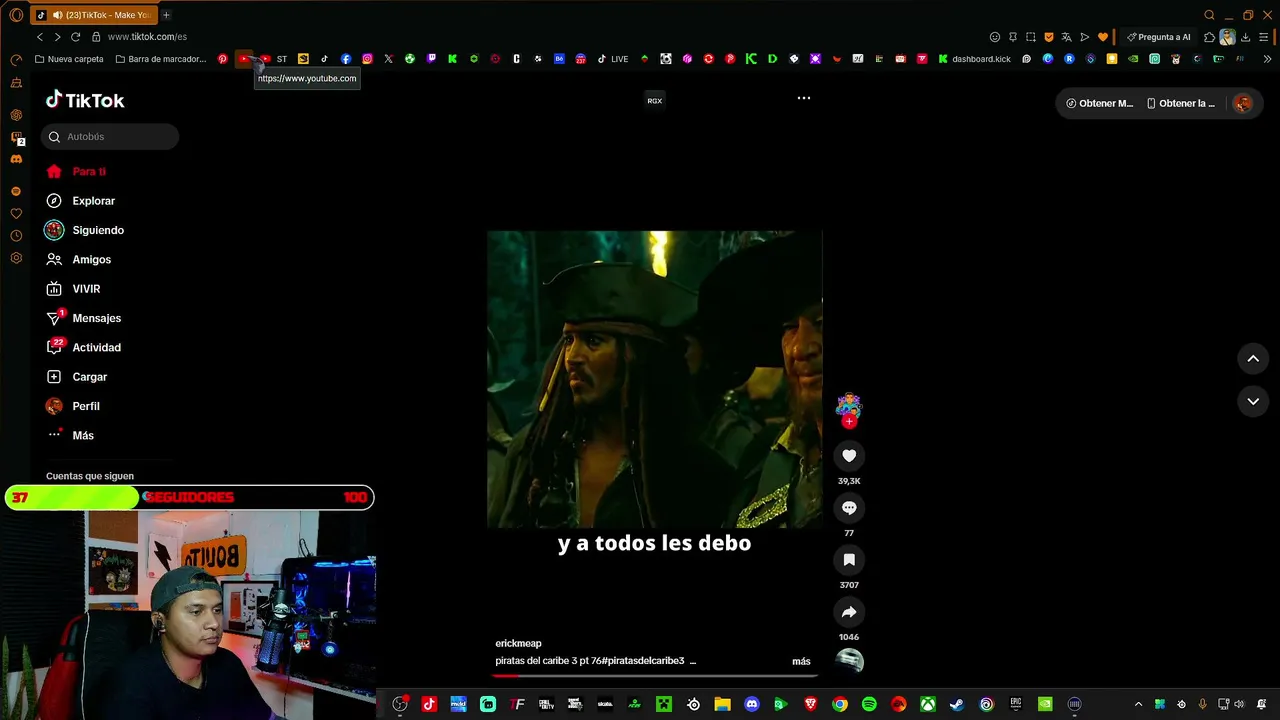
Task: Open Facebook bookmark icon
Action: [x=346, y=59]
